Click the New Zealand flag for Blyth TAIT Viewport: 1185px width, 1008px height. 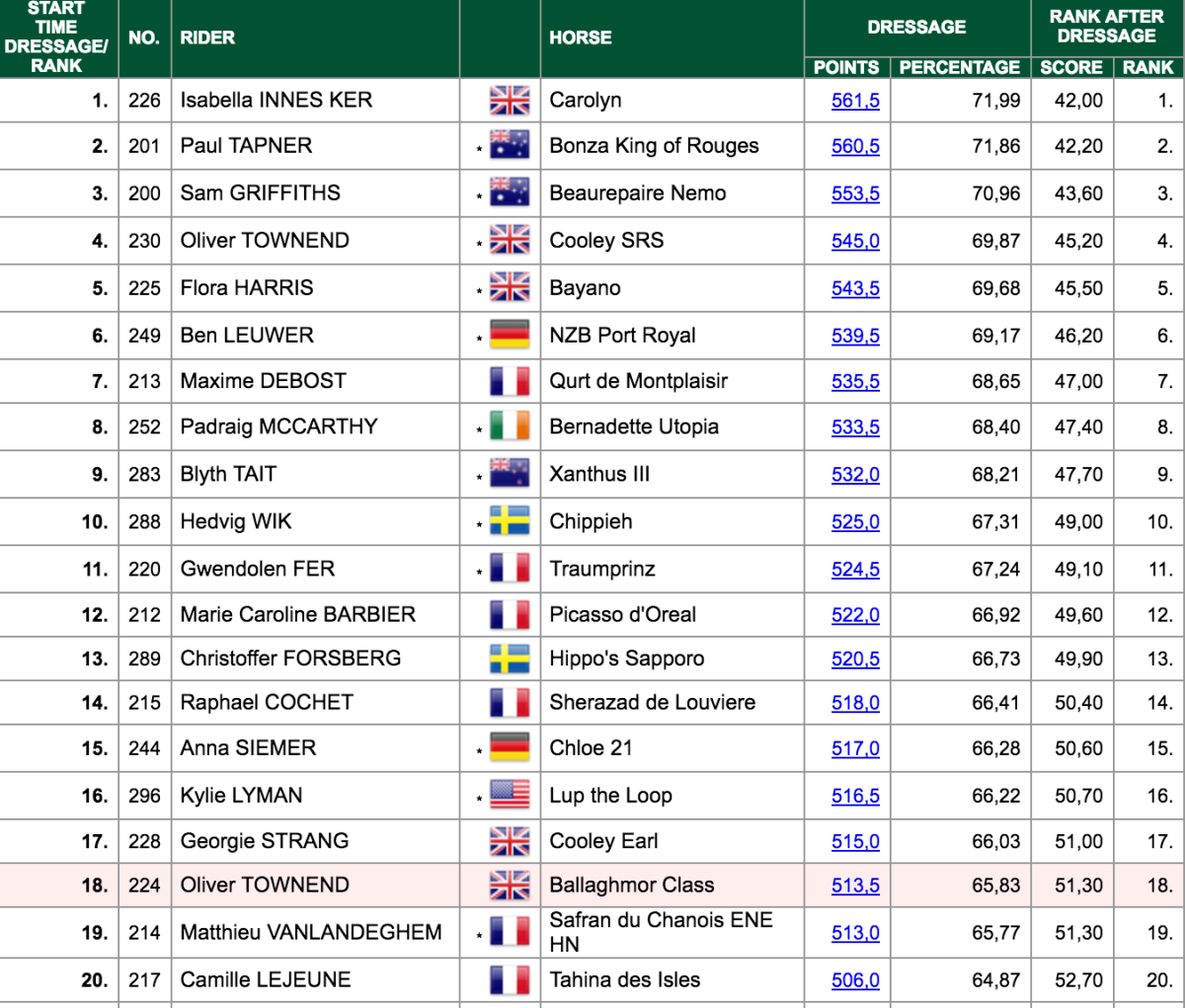coord(510,474)
